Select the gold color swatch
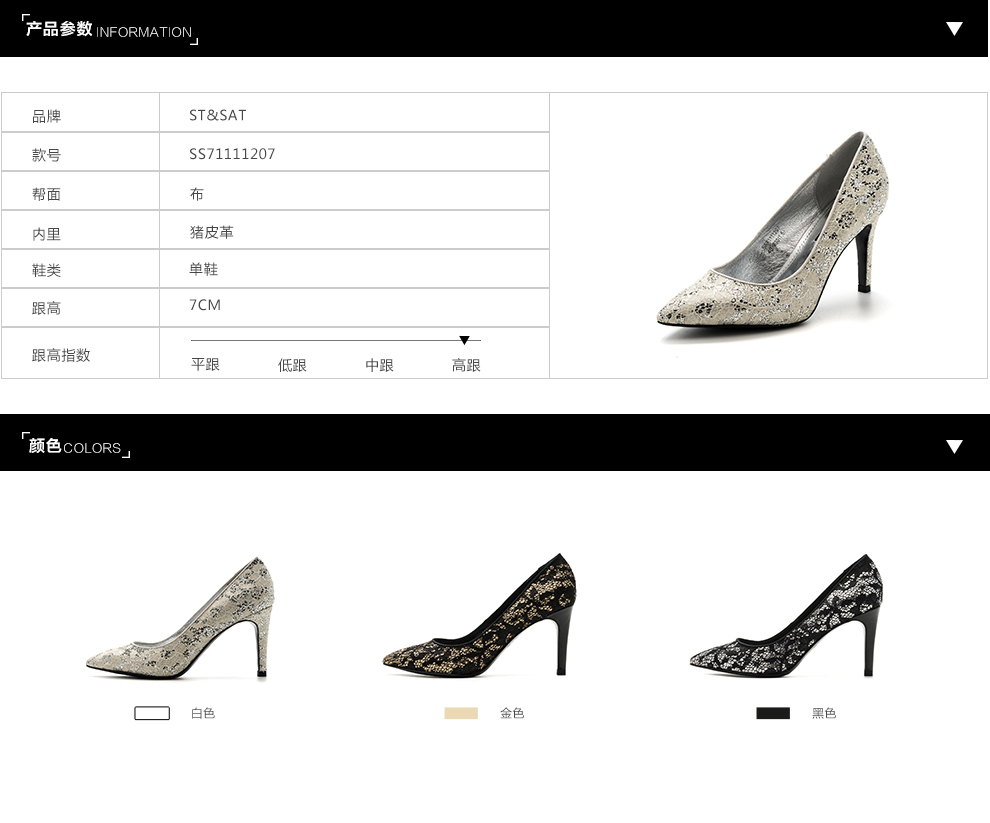This screenshot has width=990, height=823. pyautogui.click(x=461, y=713)
